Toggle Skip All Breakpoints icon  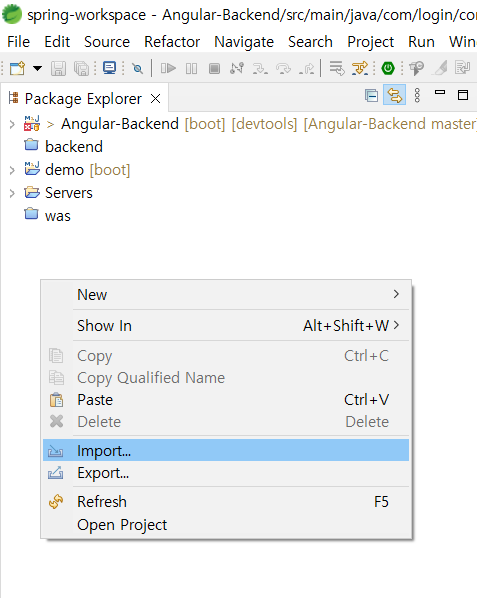(137, 69)
